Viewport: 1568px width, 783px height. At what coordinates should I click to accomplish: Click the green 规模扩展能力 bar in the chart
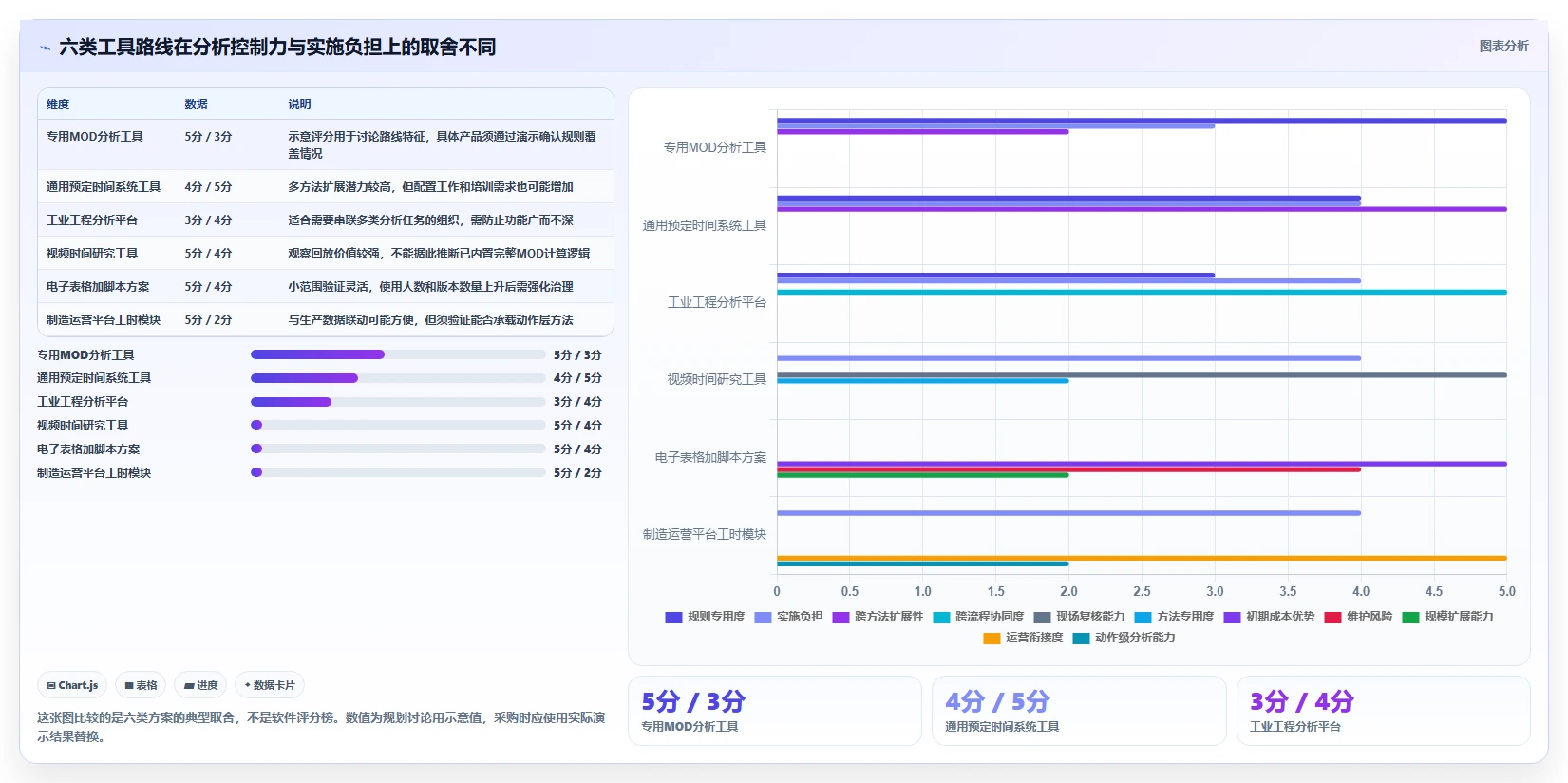point(922,475)
